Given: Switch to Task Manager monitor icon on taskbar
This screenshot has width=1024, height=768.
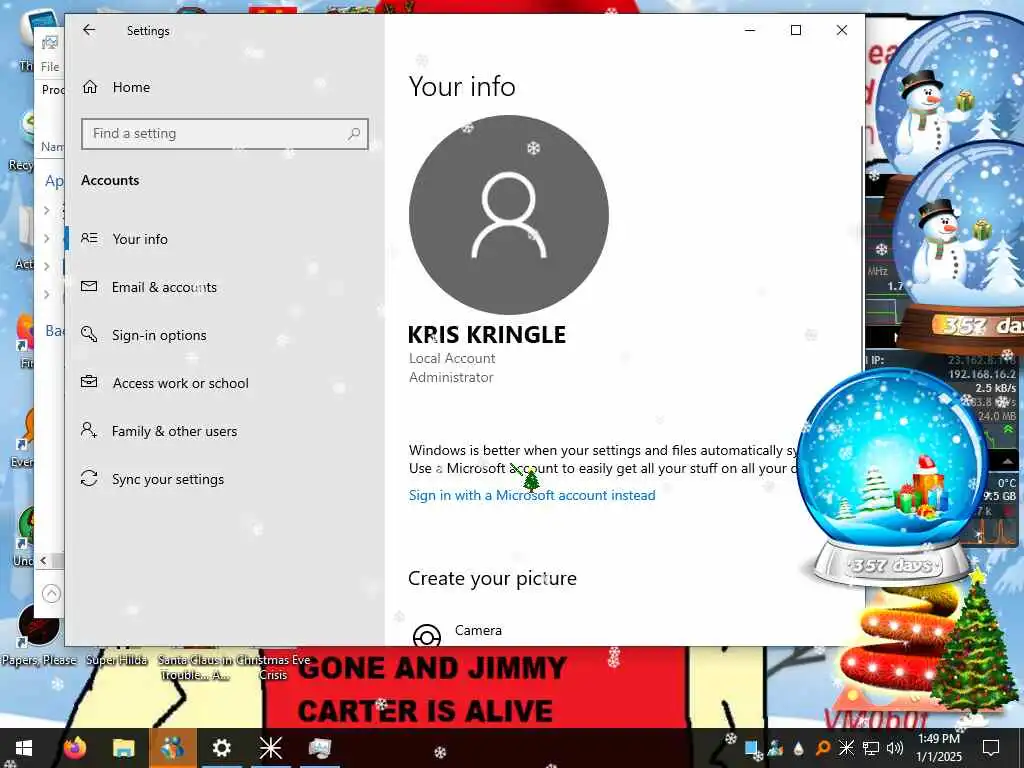Looking at the screenshot, I should click(319, 748).
